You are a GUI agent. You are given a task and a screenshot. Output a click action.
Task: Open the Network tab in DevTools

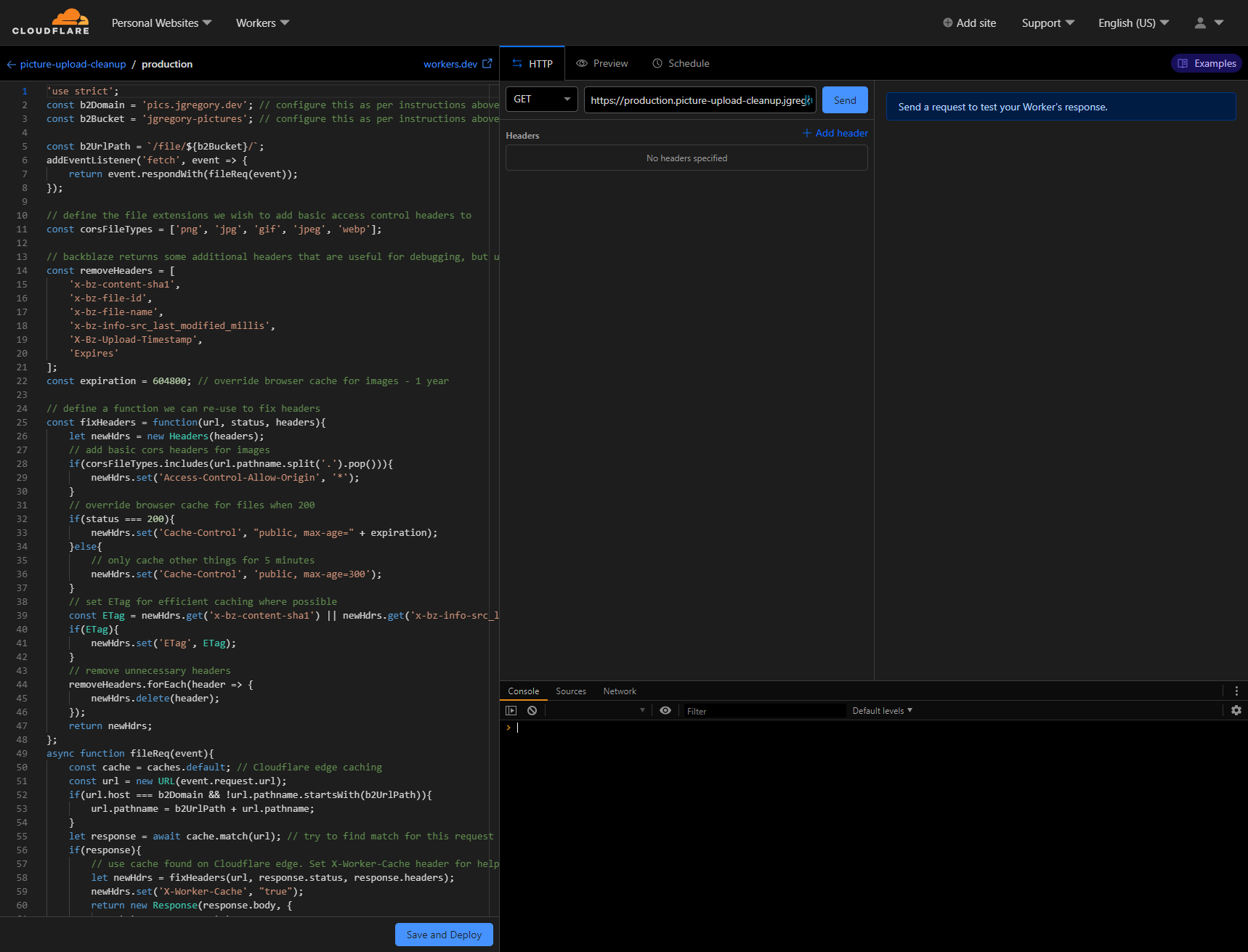click(x=620, y=691)
